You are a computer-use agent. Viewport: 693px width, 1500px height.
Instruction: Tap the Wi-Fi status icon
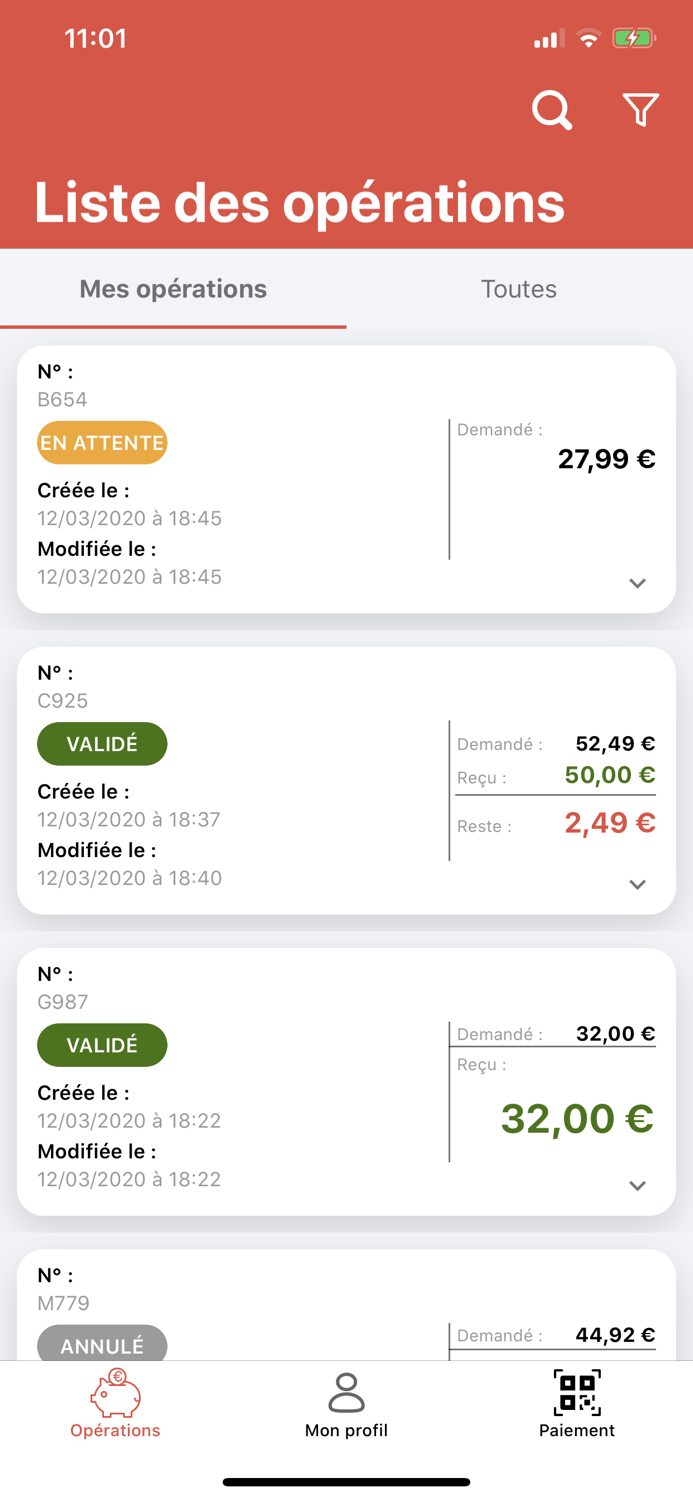pyautogui.click(x=589, y=39)
